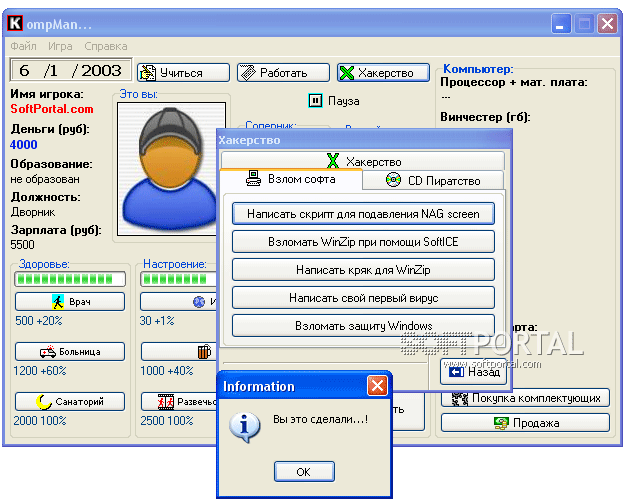This screenshot has width=628, height=502.
Task: Click the Хакерство button in main toolbar
Action: coord(383,73)
